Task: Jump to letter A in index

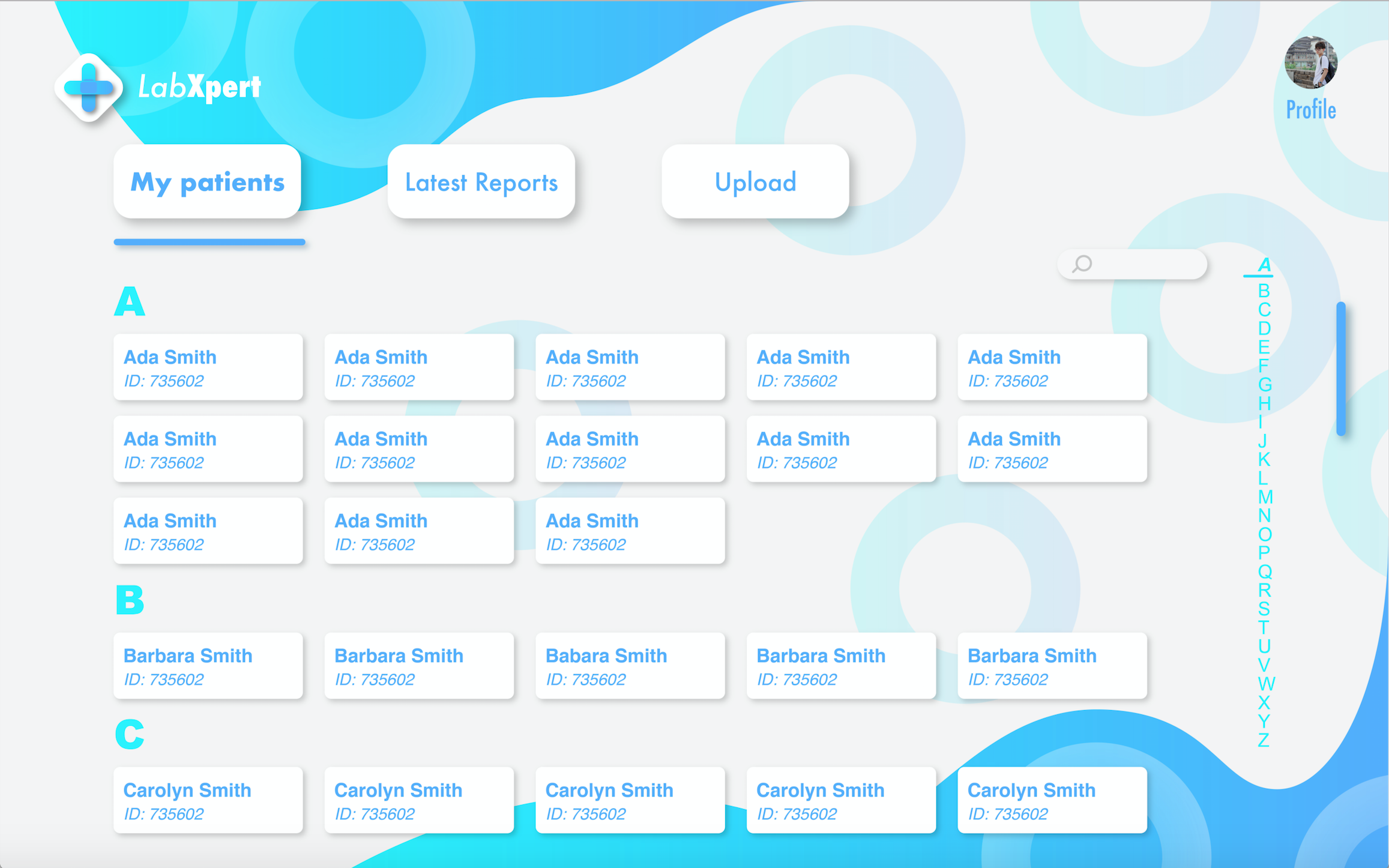Action: click(1264, 265)
